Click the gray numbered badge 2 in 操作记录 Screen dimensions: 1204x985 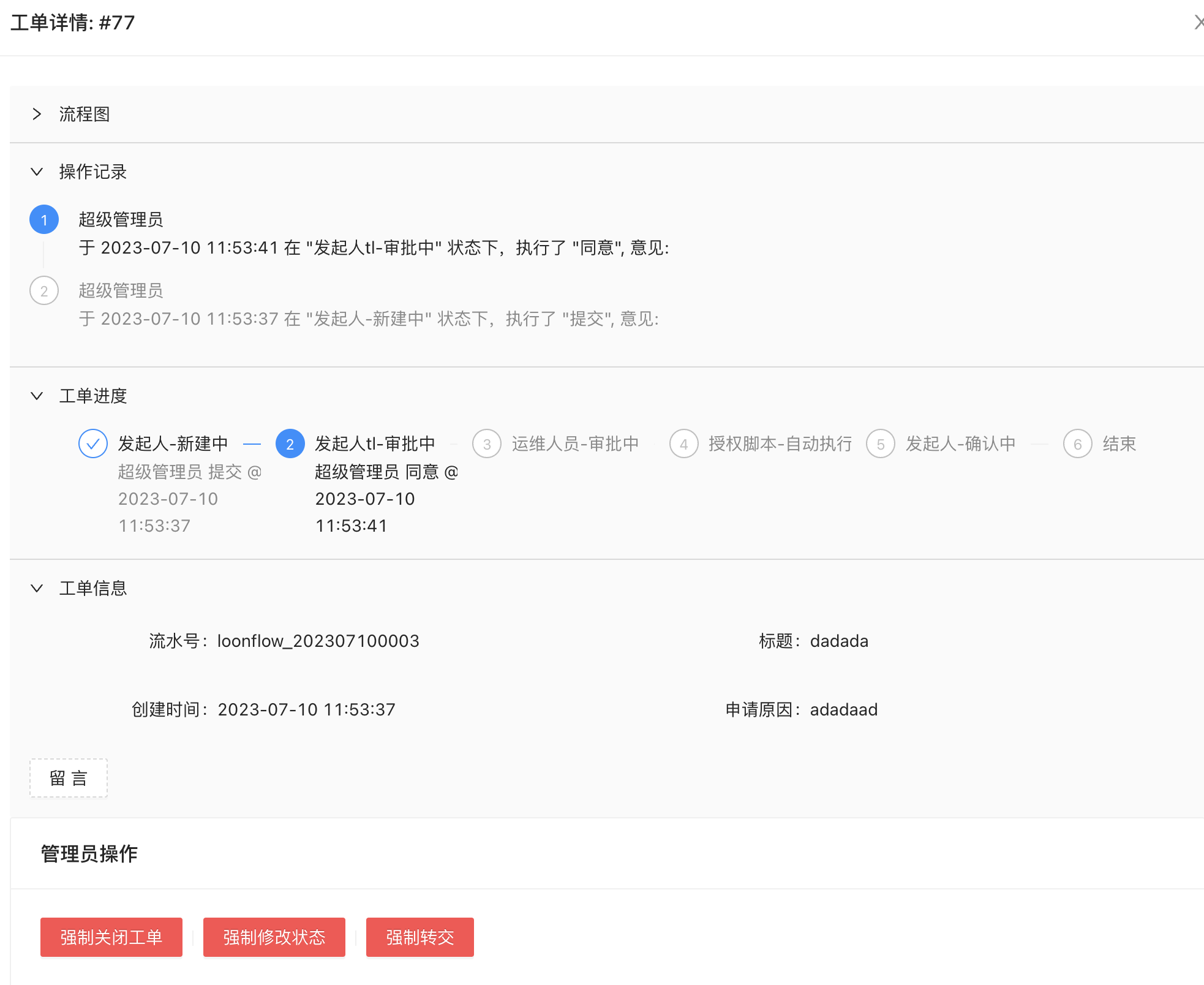coord(43,290)
